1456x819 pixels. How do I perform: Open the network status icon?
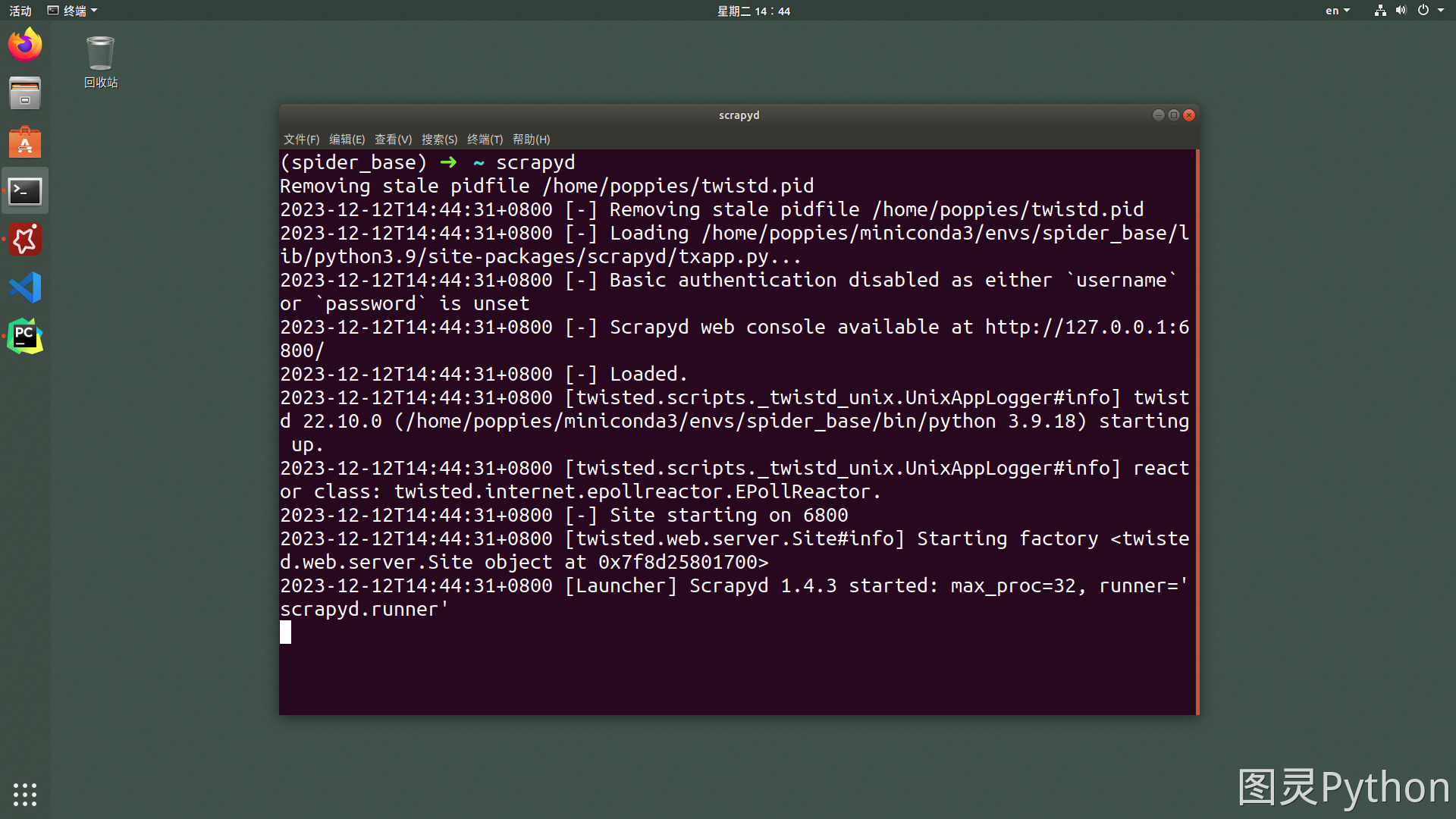click(x=1380, y=11)
